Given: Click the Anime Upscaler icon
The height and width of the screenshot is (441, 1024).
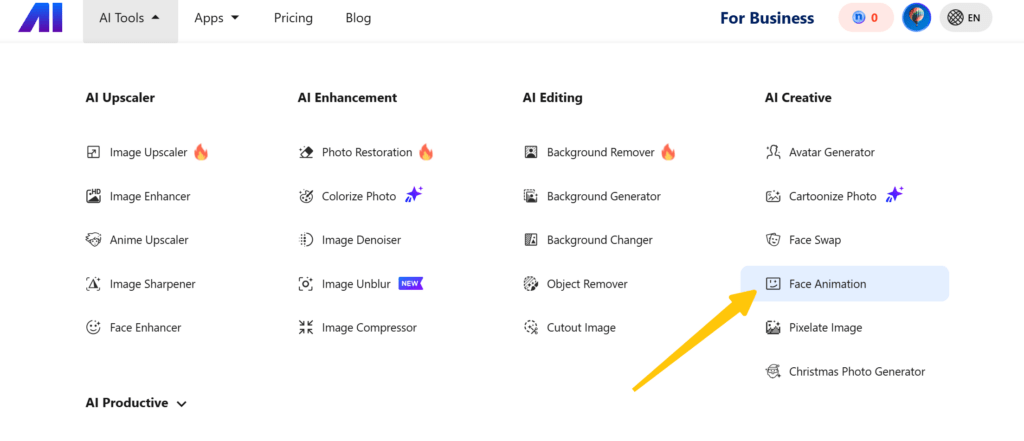Looking at the screenshot, I should point(93,240).
